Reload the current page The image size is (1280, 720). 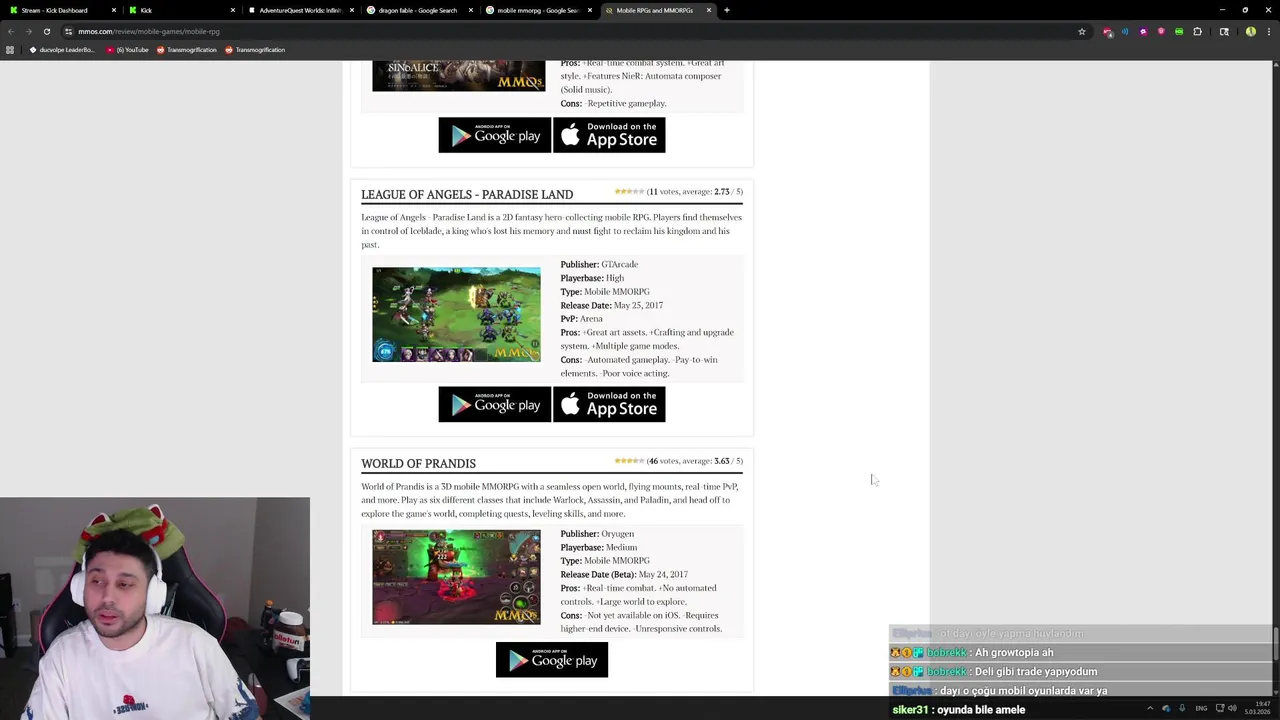pos(46,31)
